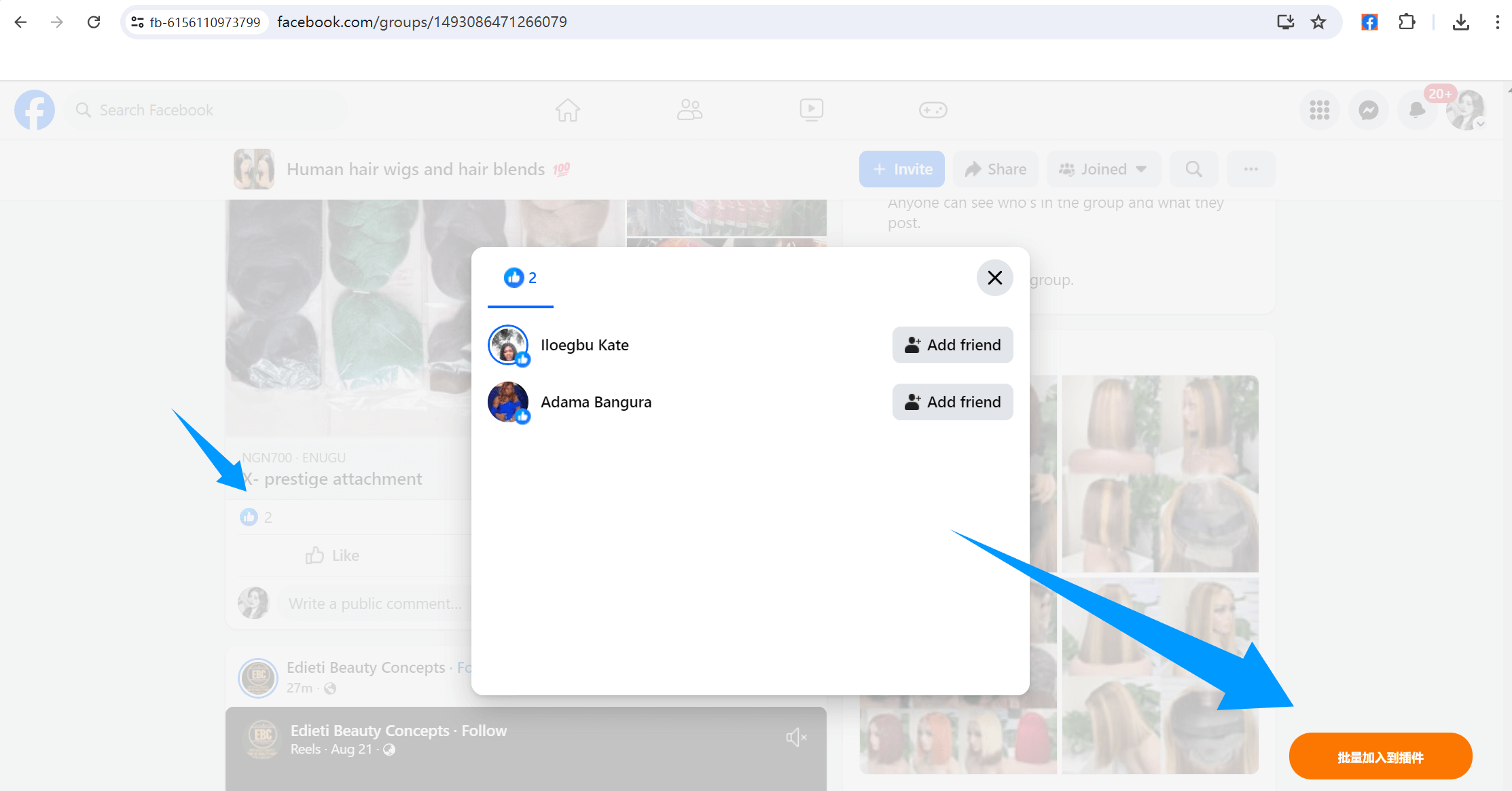Open the Messenger icon
Screen dimensions: 1512x791
pyautogui.click(x=1368, y=110)
